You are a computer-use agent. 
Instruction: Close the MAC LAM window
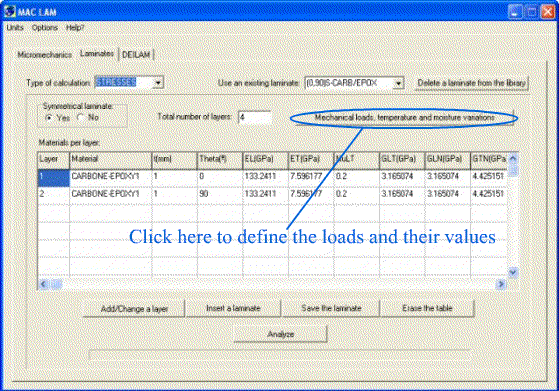[x=548, y=12]
